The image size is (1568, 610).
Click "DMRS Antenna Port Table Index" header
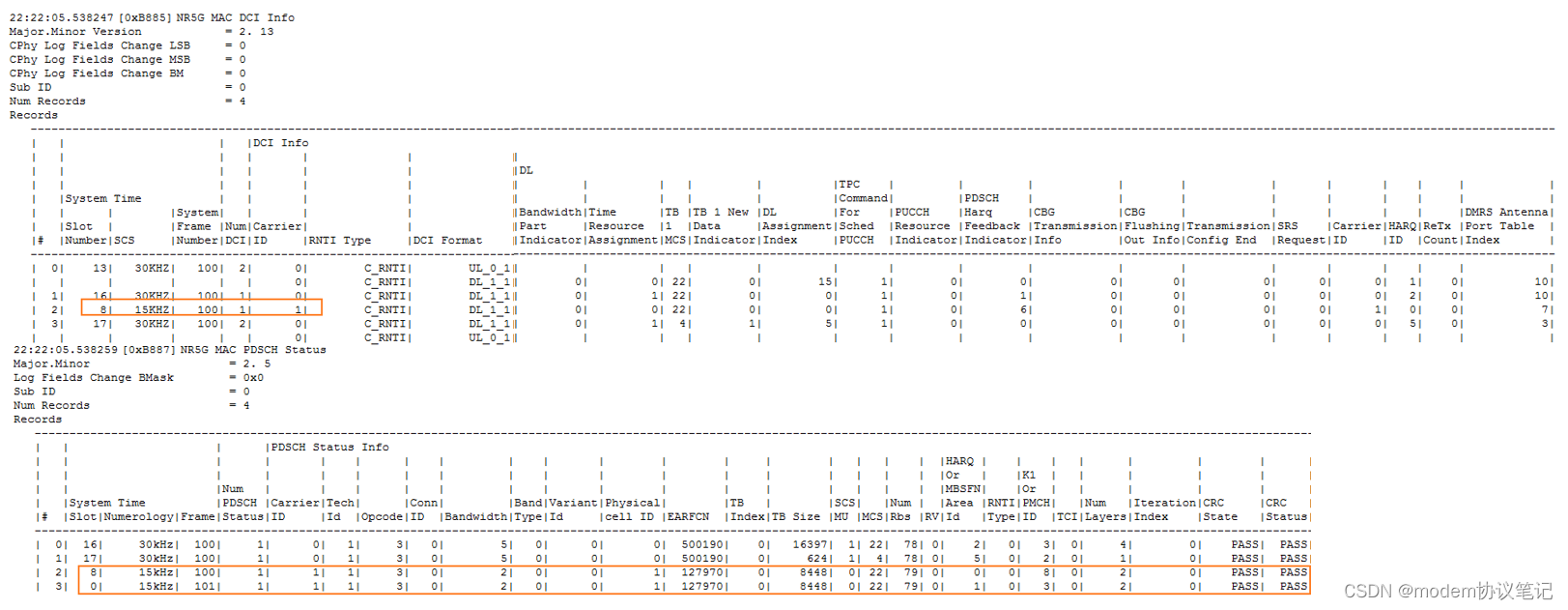click(x=1507, y=225)
